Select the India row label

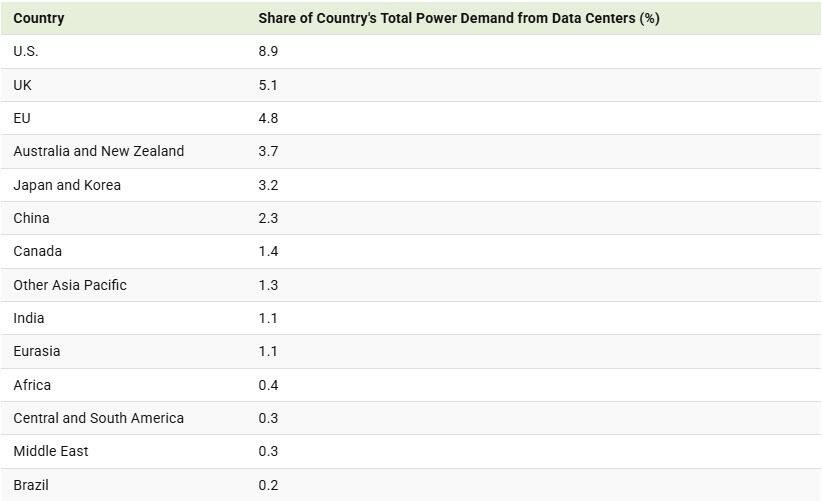[29, 318]
